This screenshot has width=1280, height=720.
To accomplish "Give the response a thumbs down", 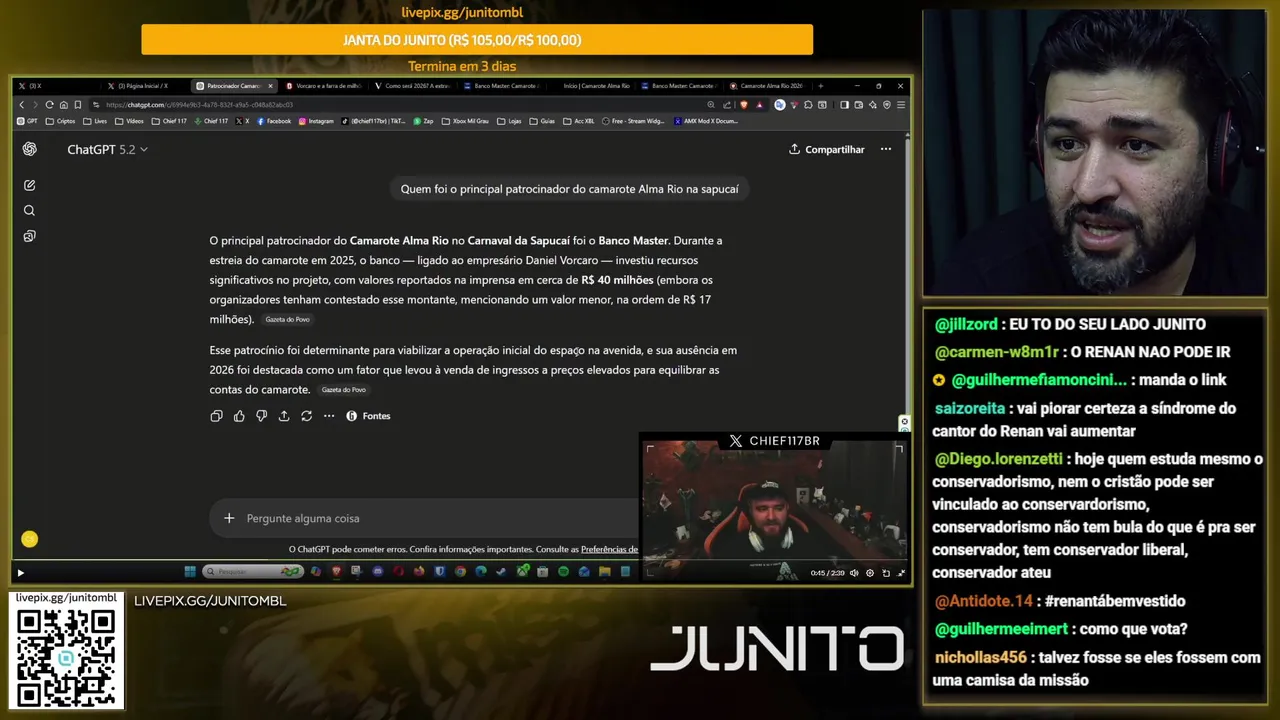I will click(x=261, y=416).
